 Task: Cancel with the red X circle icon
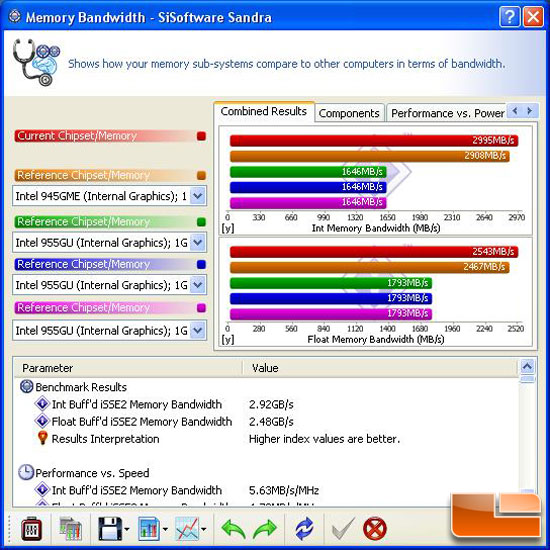click(375, 529)
